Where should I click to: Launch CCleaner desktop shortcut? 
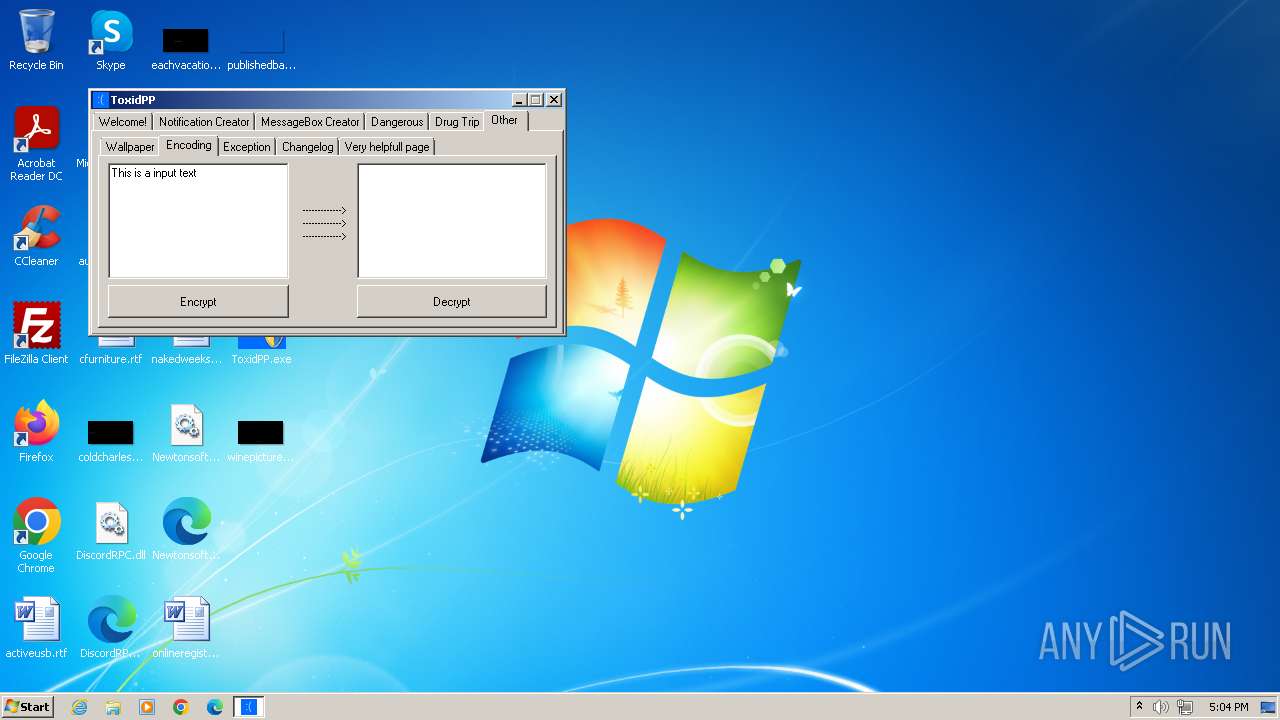pyautogui.click(x=36, y=236)
